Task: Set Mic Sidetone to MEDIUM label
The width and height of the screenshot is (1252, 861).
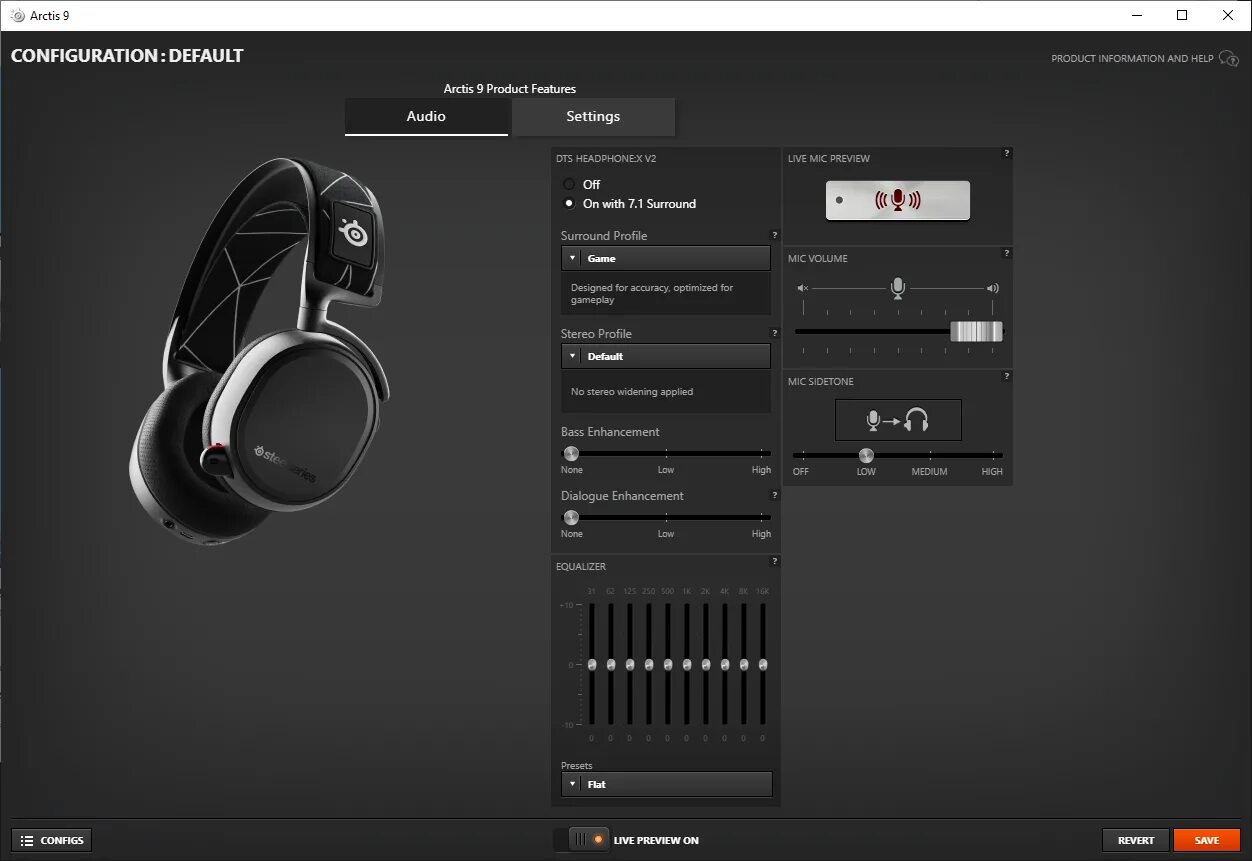Action: pyautogui.click(x=929, y=471)
